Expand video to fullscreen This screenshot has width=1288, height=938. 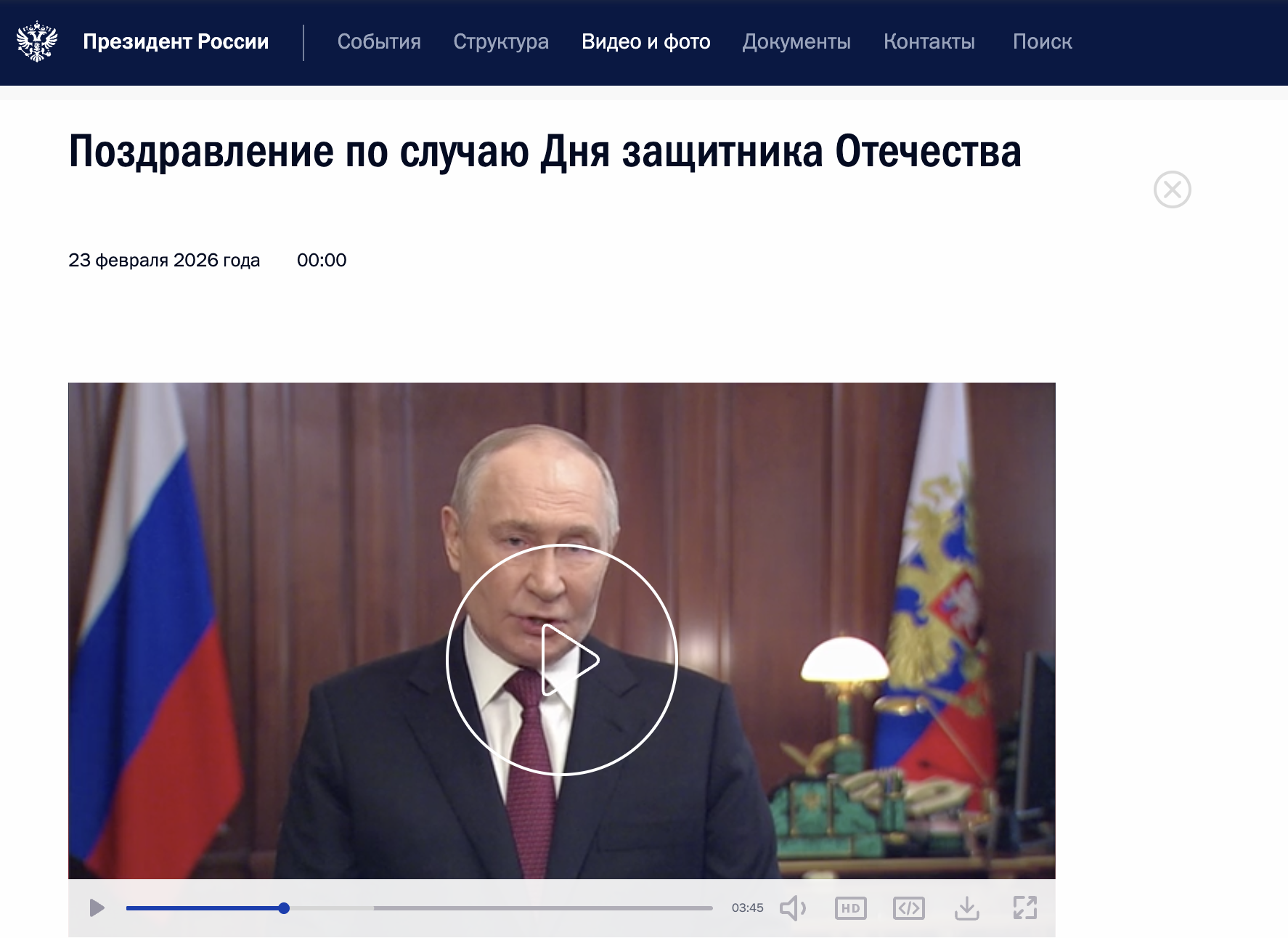[1025, 908]
